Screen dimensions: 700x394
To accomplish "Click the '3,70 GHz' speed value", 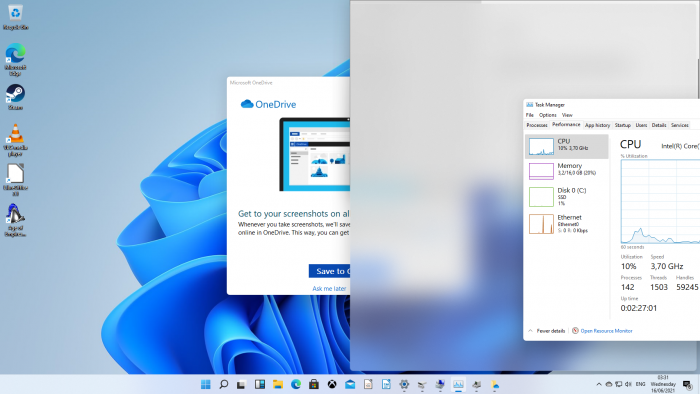I will pyautogui.click(x=667, y=266).
